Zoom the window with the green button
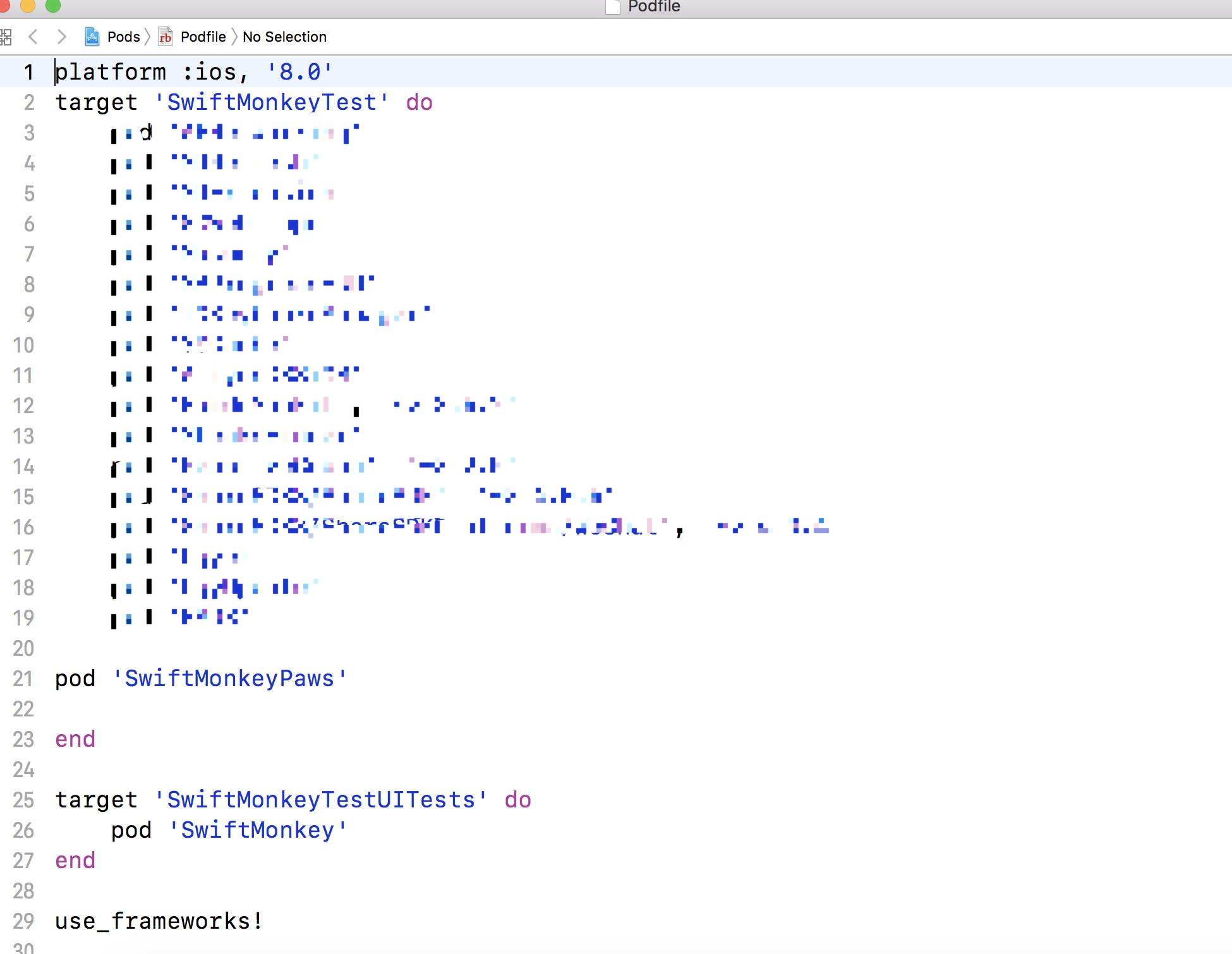The height and width of the screenshot is (954, 1232). (53, 6)
